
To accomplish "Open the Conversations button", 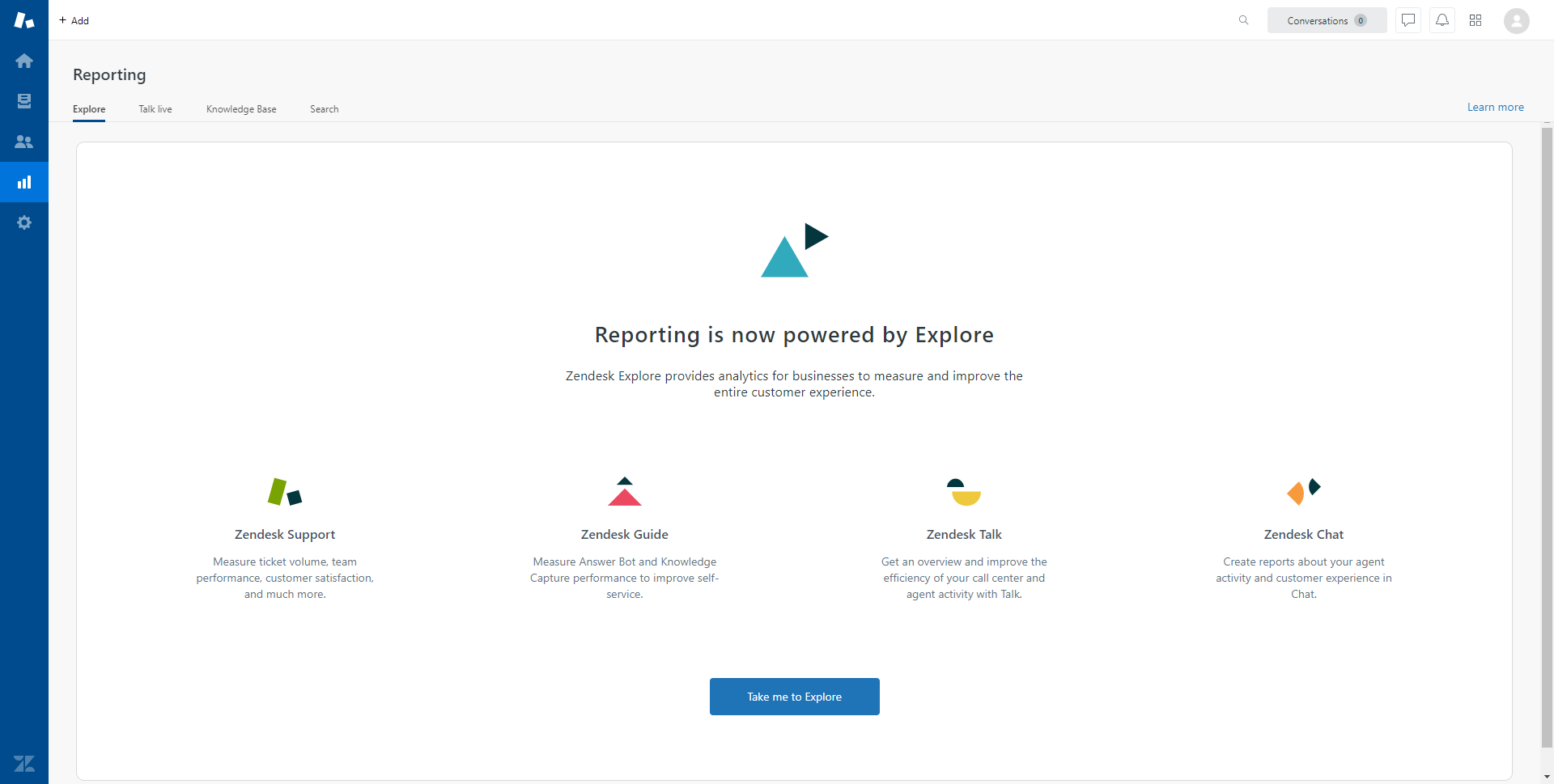I will [x=1327, y=20].
